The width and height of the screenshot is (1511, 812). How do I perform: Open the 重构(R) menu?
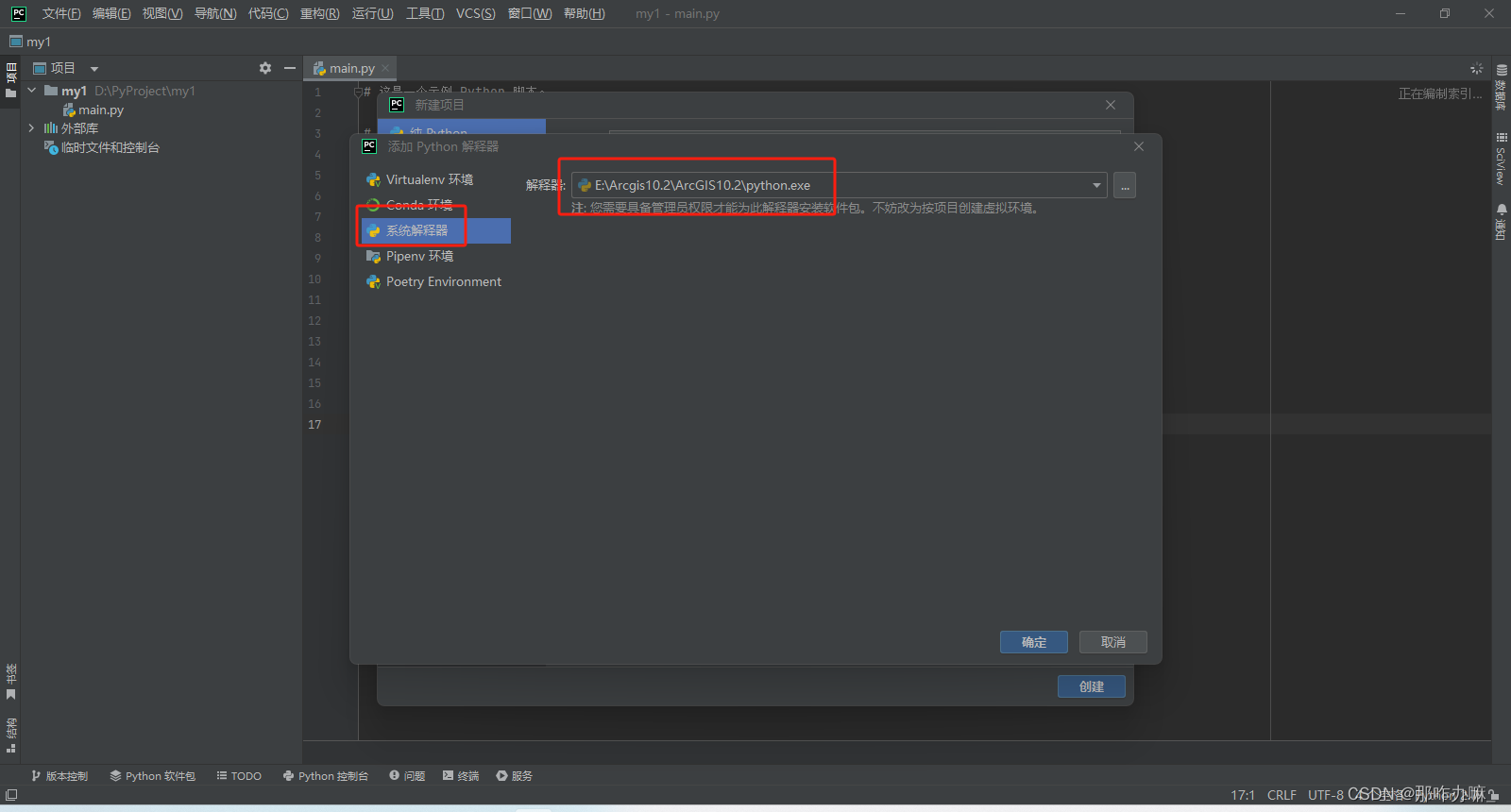[320, 13]
